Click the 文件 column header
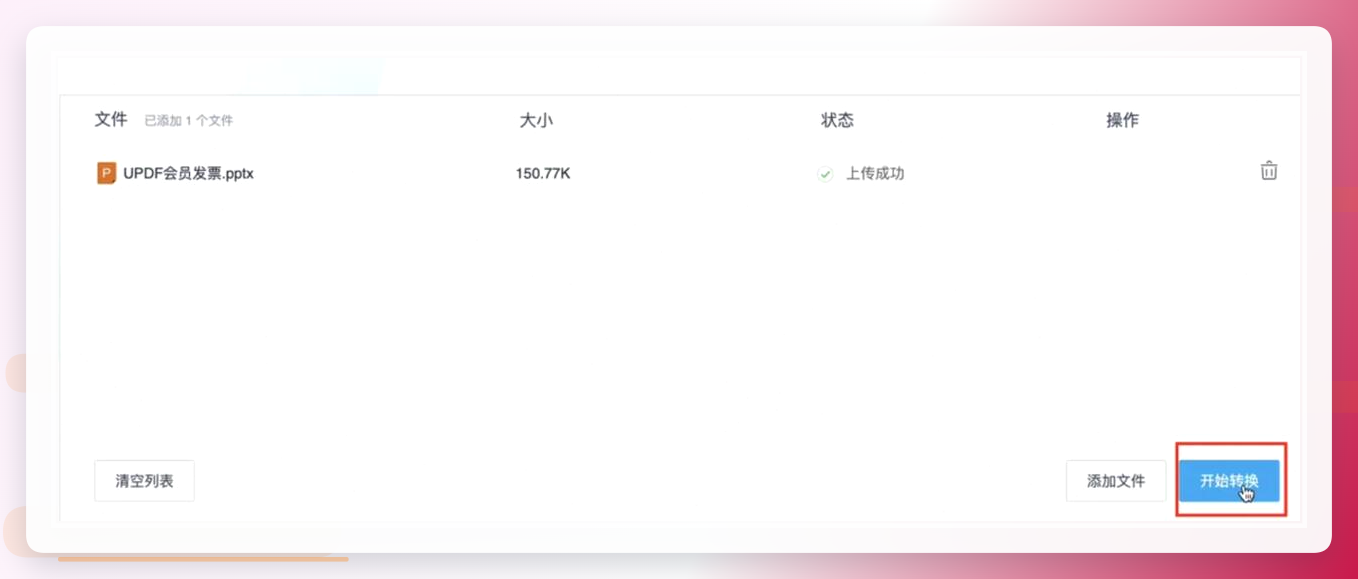Screen dimensions: 1358x579 [111, 119]
